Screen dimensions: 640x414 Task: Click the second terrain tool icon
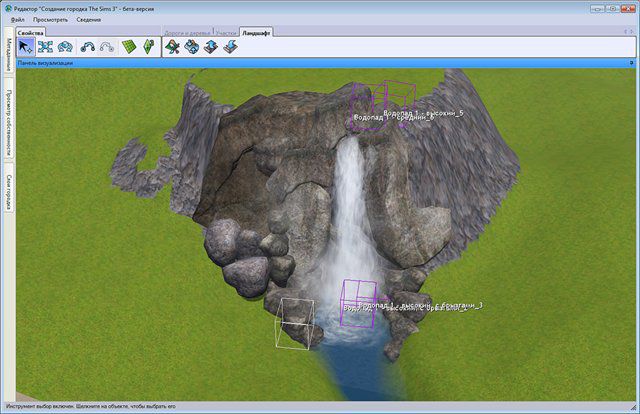pyautogui.click(x=191, y=47)
